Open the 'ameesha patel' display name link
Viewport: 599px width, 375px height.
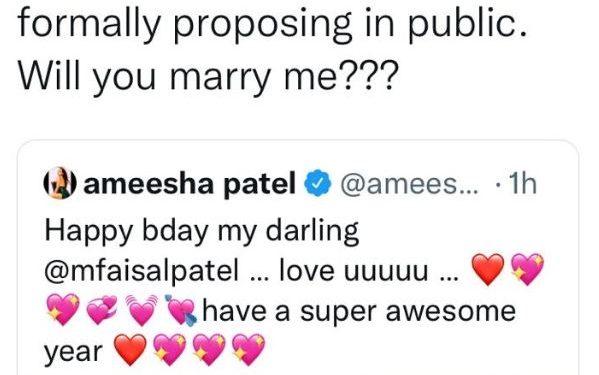pyautogui.click(x=189, y=184)
